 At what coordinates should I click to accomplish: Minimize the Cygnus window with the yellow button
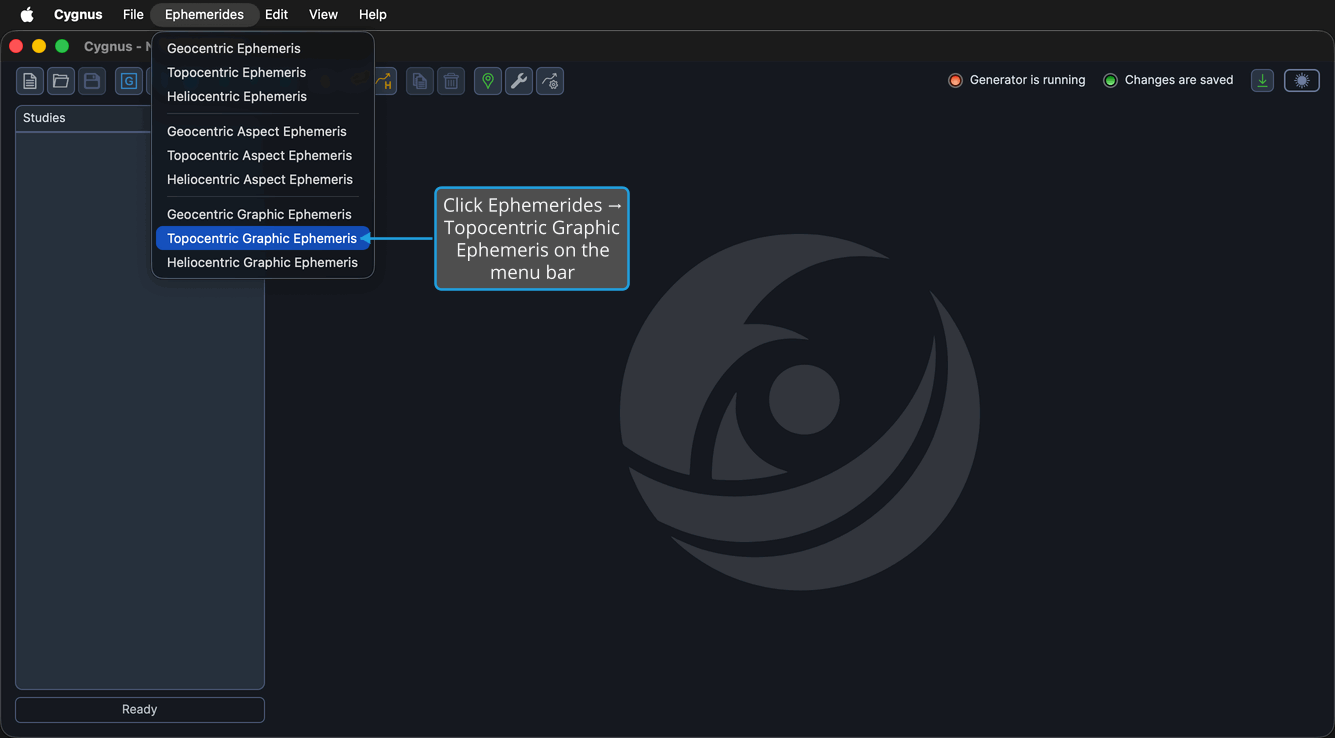[x=39, y=46]
